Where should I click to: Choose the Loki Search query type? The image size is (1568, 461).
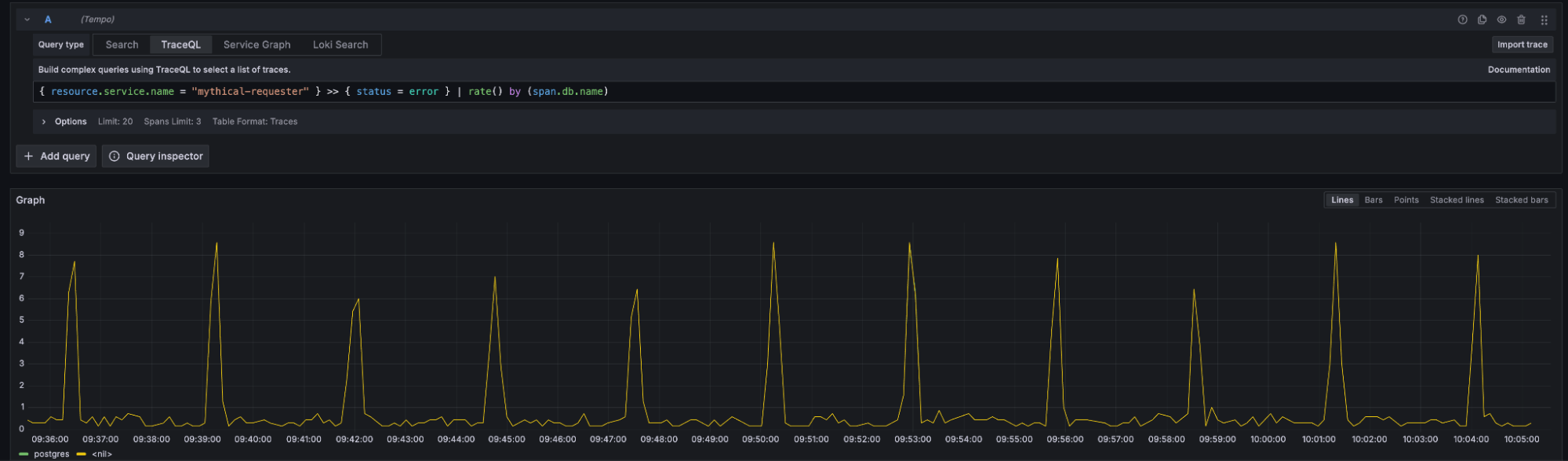[x=340, y=45]
